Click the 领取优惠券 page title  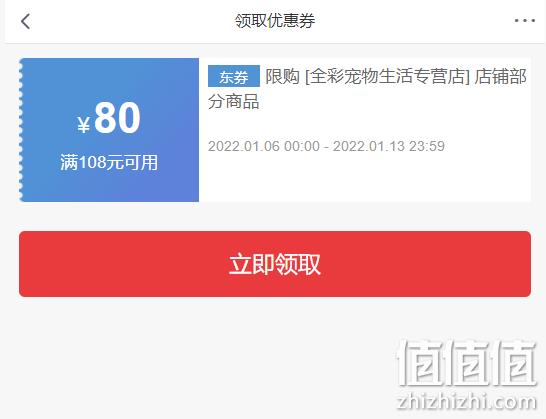(275, 21)
